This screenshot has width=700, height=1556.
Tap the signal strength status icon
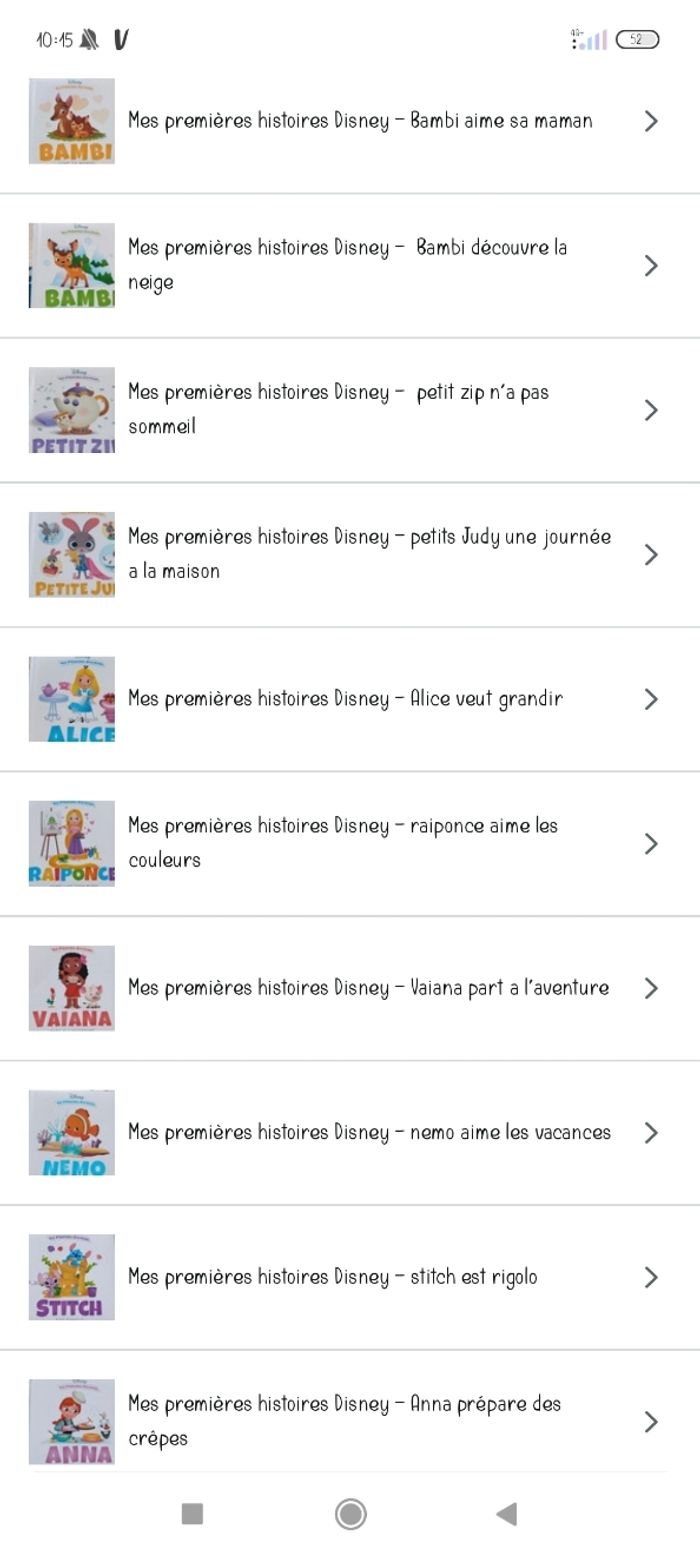coord(590,40)
